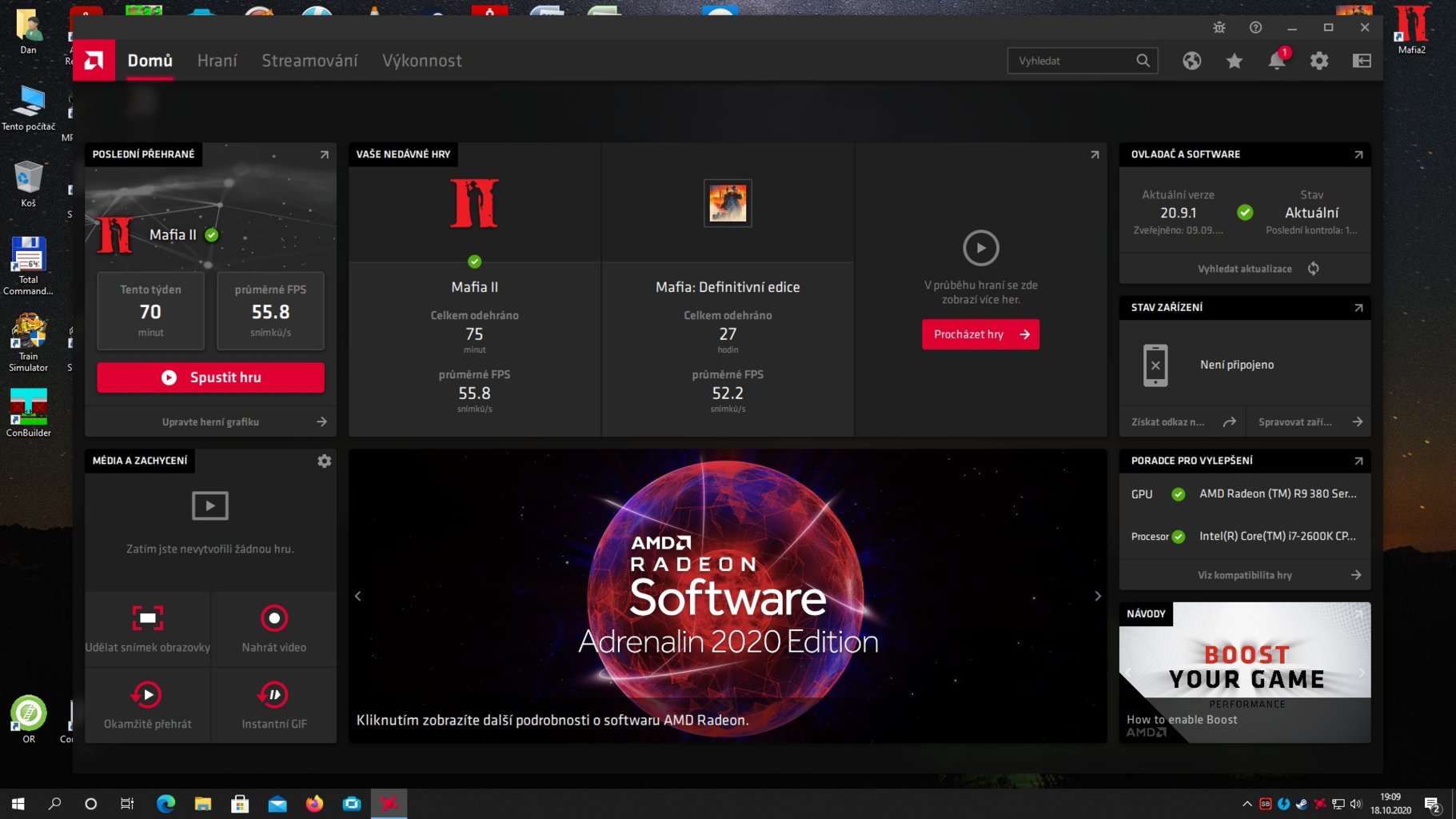
Task: Expand the Poradce pro vylepšení panel
Action: (x=1358, y=461)
